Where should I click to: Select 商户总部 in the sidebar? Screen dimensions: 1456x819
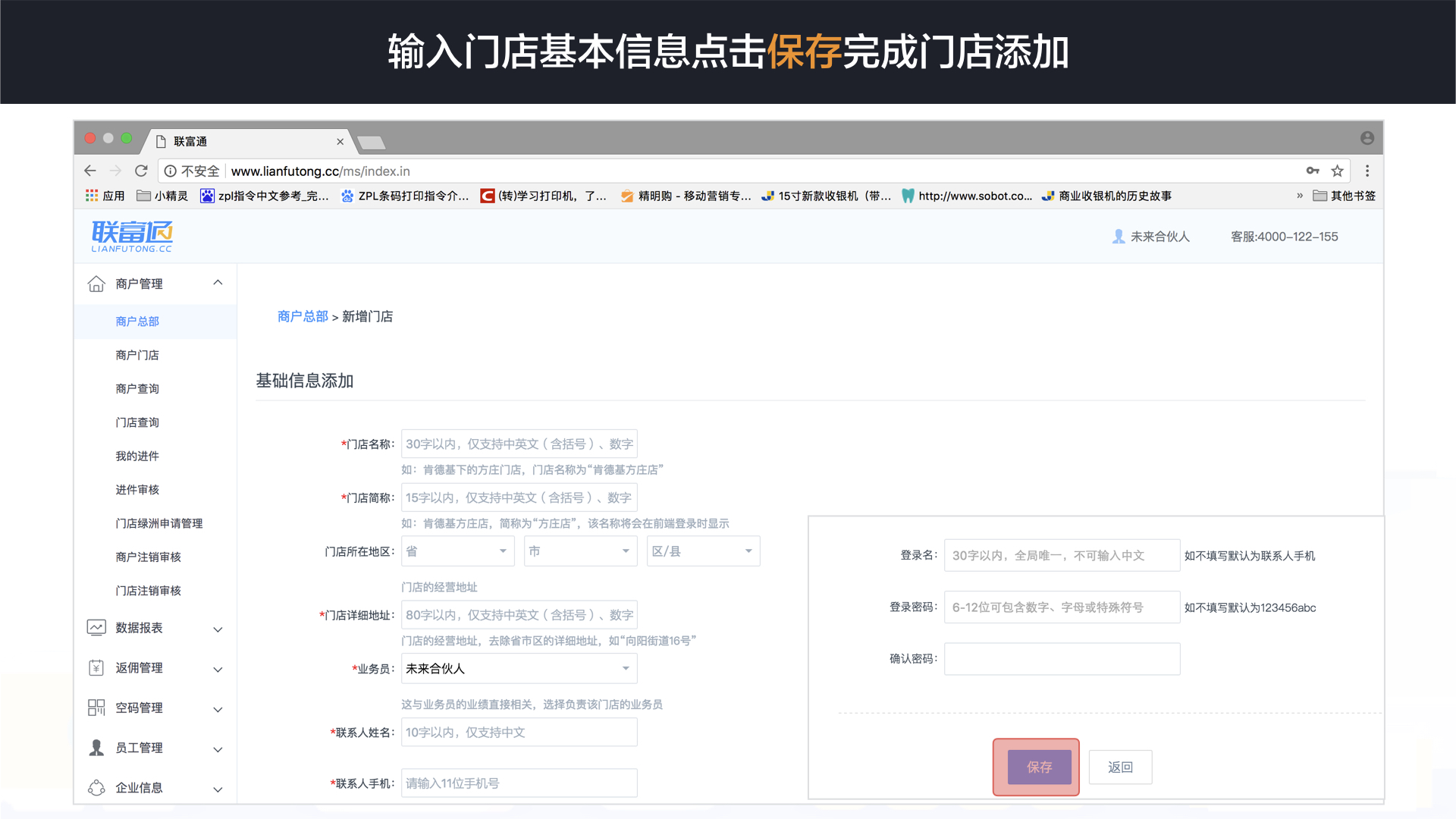(x=137, y=322)
